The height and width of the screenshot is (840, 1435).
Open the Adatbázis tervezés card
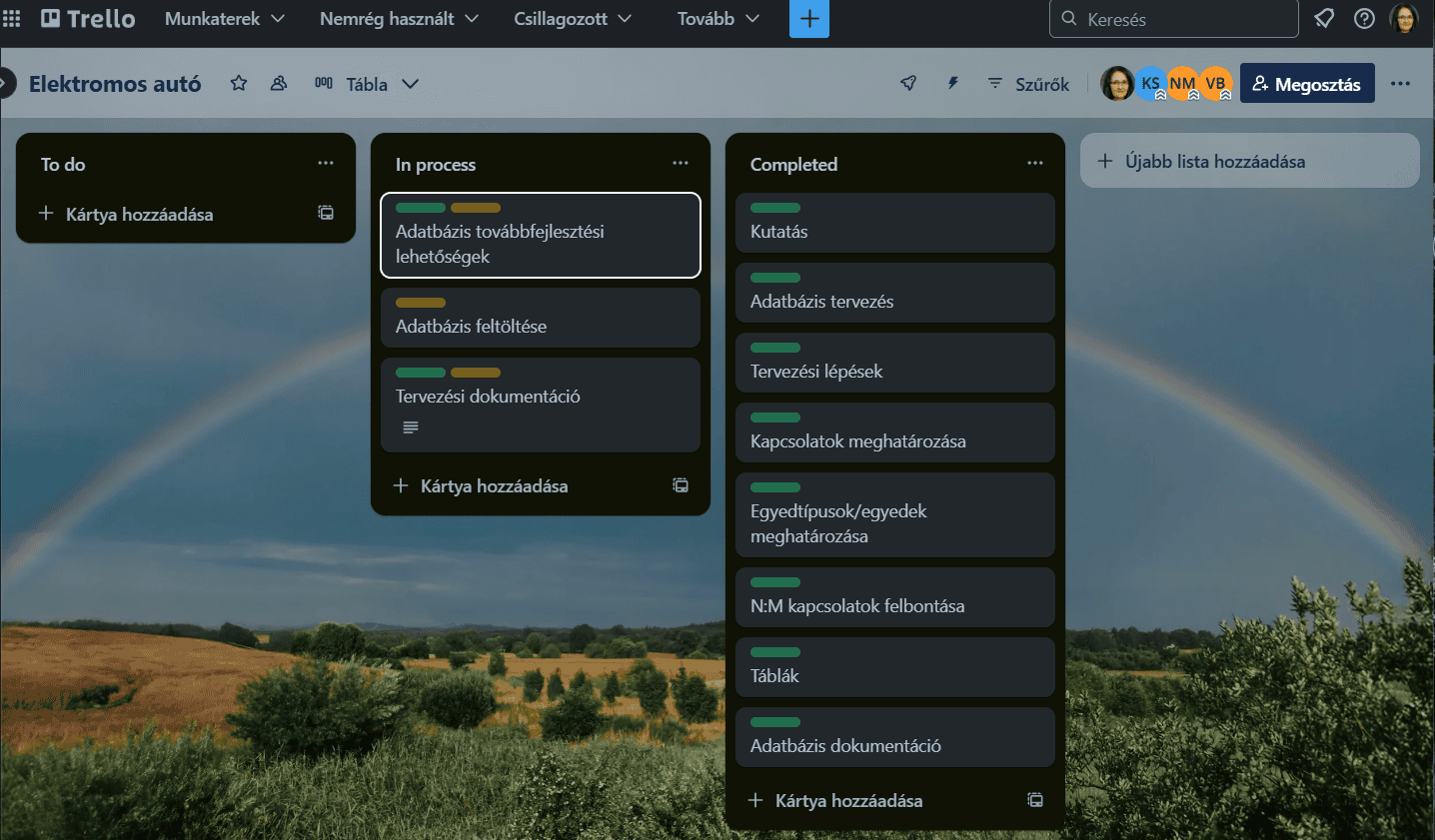895,293
